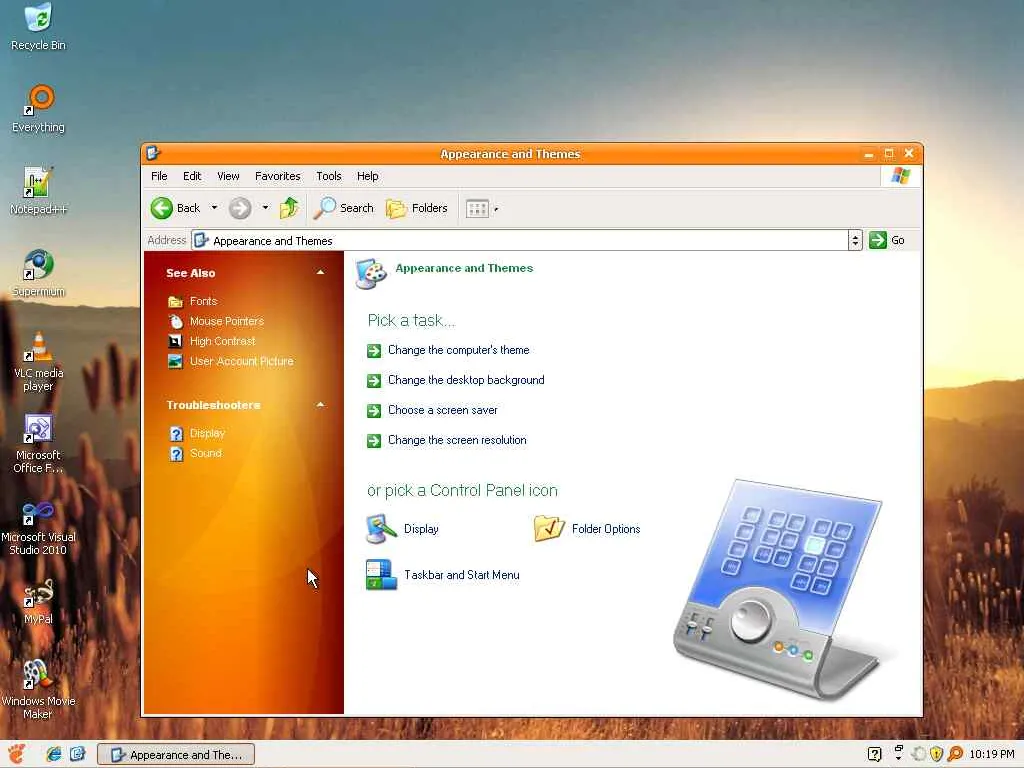Image resolution: width=1024 pixels, height=768 pixels.
Task: Open the Help menu
Action: 368,176
